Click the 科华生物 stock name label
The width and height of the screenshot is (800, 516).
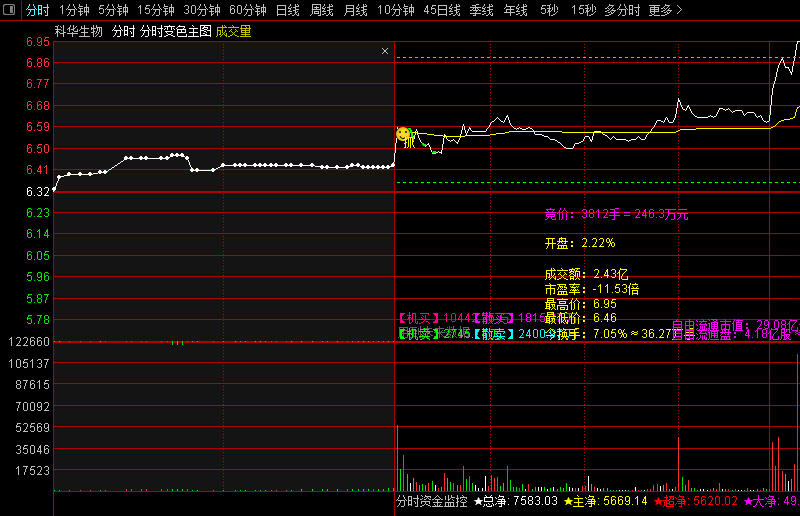(x=78, y=32)
